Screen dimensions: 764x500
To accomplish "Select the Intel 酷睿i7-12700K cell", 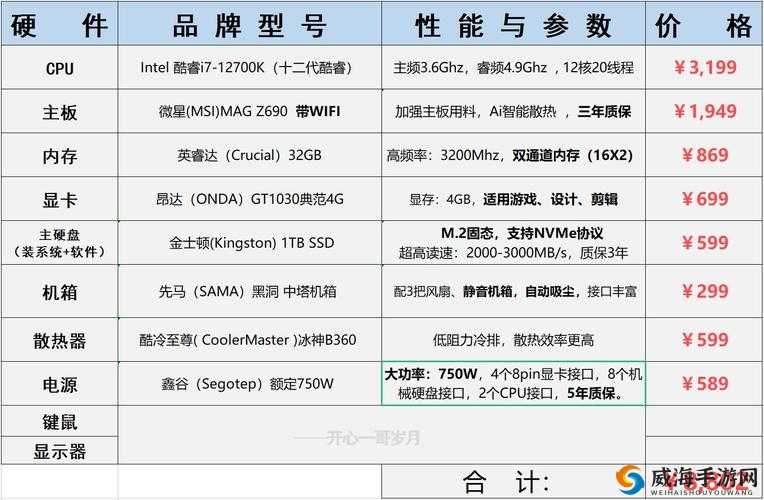I will coord(249,68).
